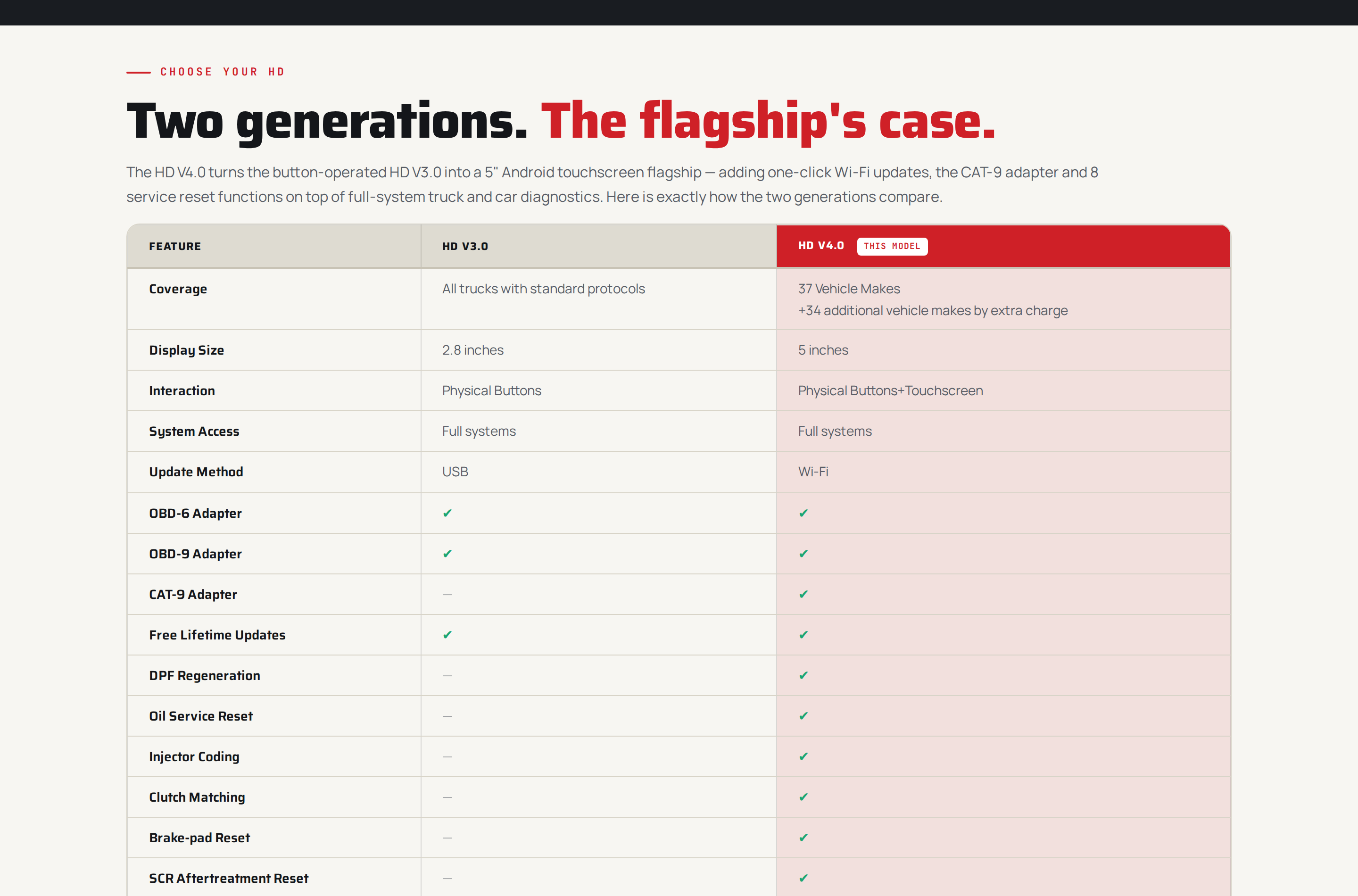
Task: Click the Interaction feature label
Action: (x=182, y=391)
